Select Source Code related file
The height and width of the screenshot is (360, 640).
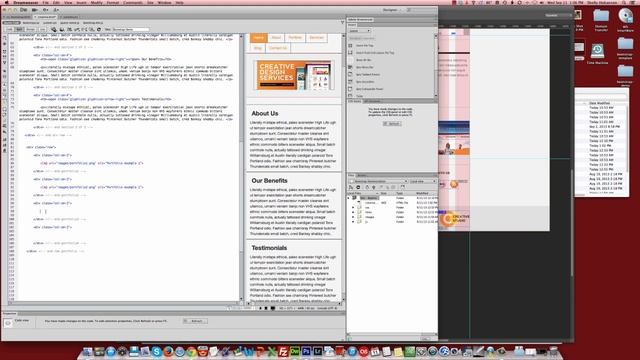11,23
